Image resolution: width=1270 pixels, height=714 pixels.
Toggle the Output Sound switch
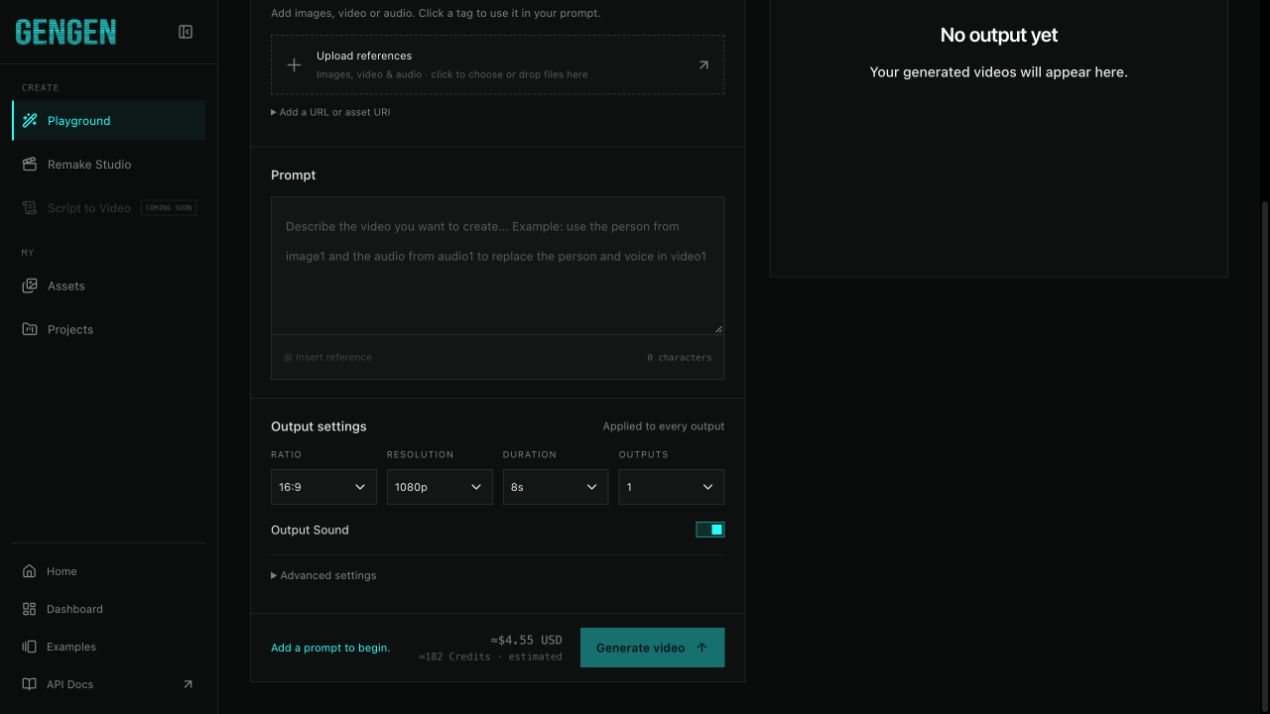point(710,530)
